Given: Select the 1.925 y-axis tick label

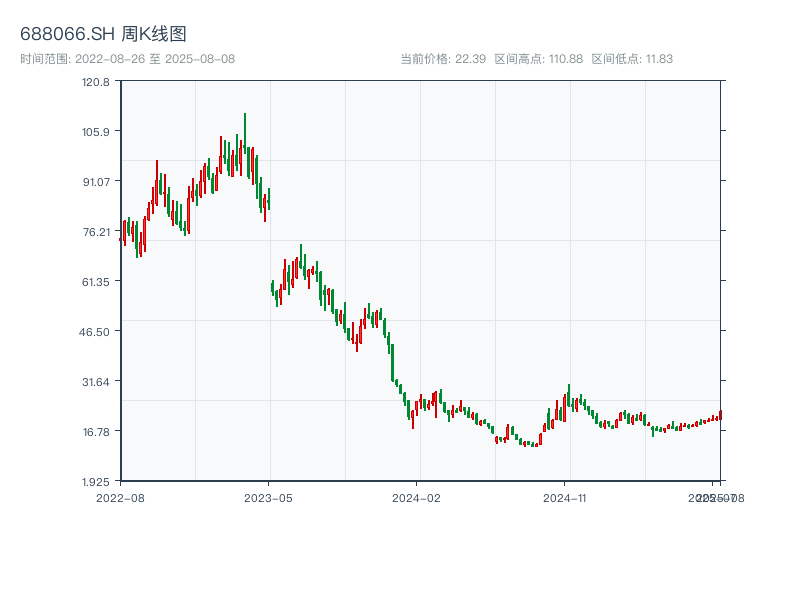Looking at the screenshot, I should click(x=97, y=482).
